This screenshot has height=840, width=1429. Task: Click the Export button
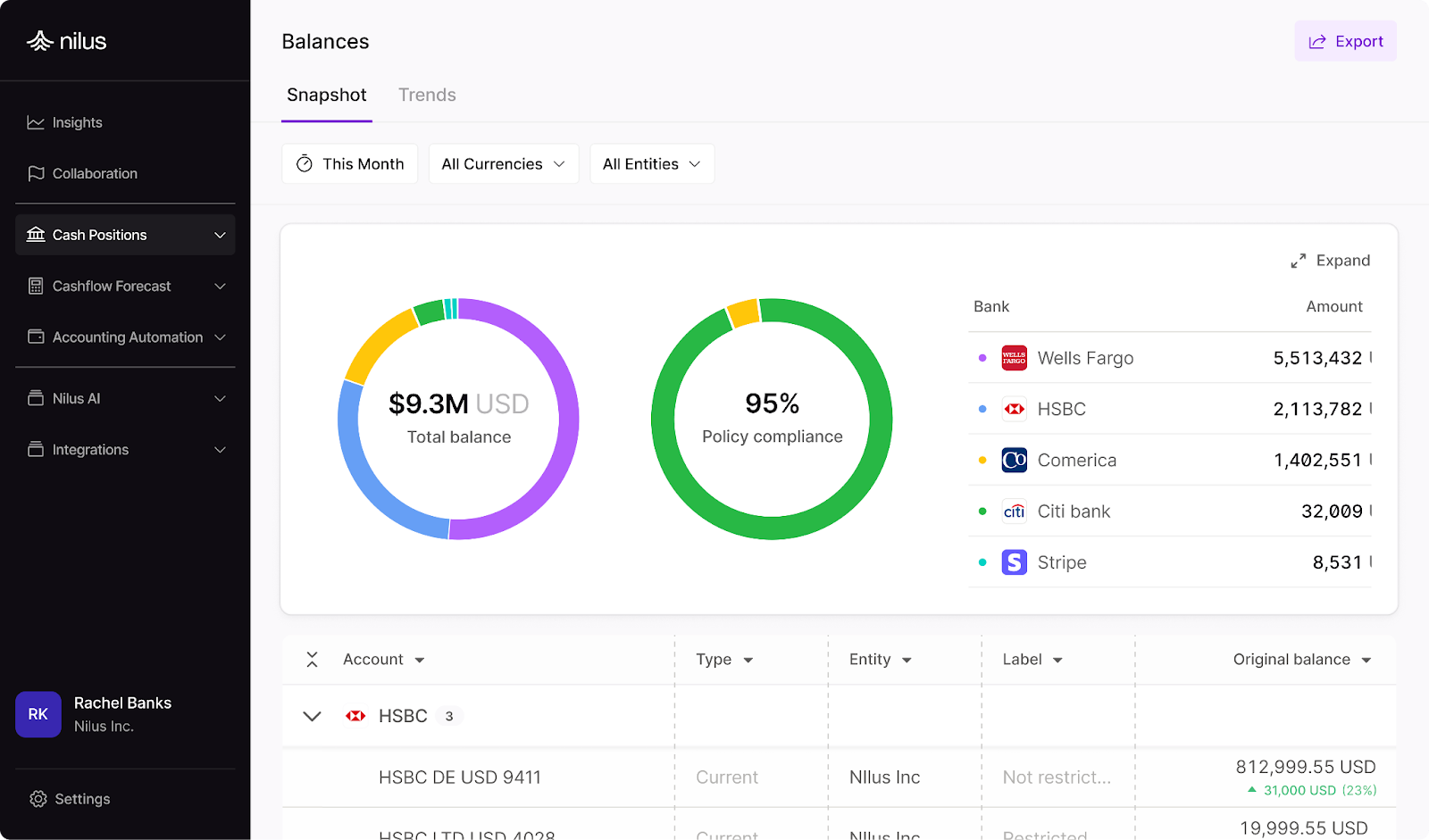click(x=1345, y=42)
